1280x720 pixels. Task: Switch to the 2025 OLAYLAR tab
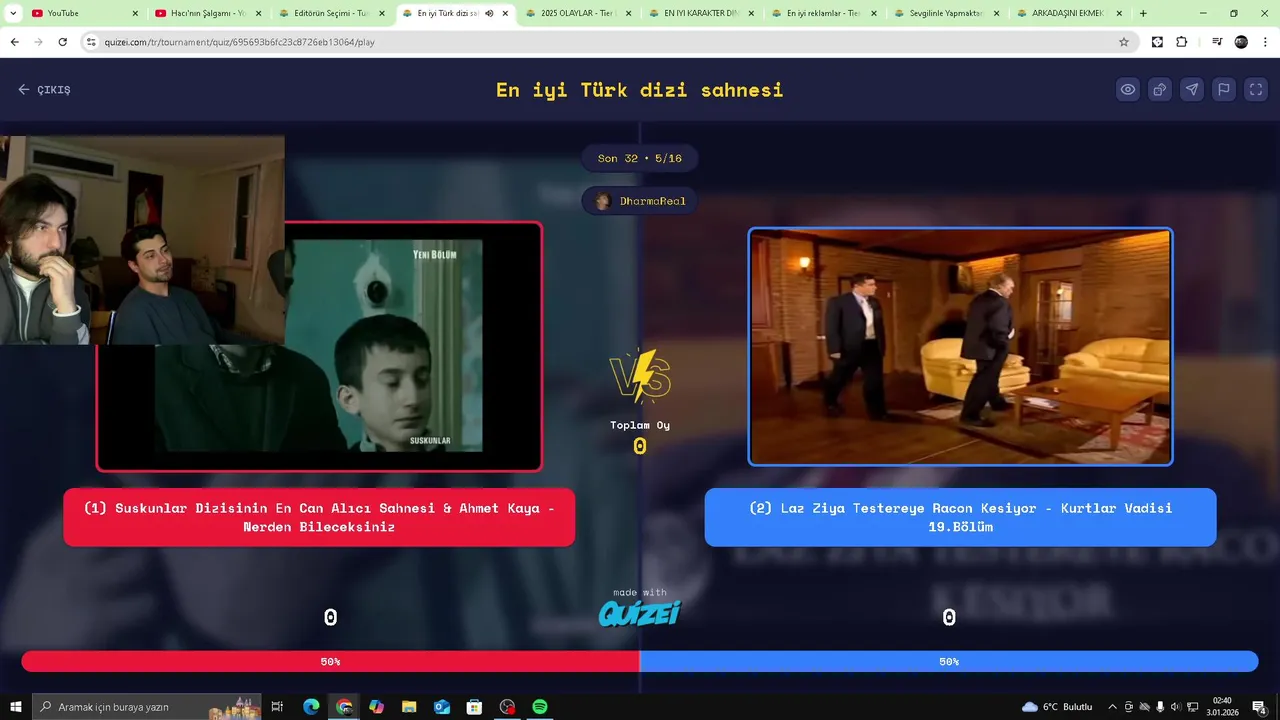tap(577, 13)
